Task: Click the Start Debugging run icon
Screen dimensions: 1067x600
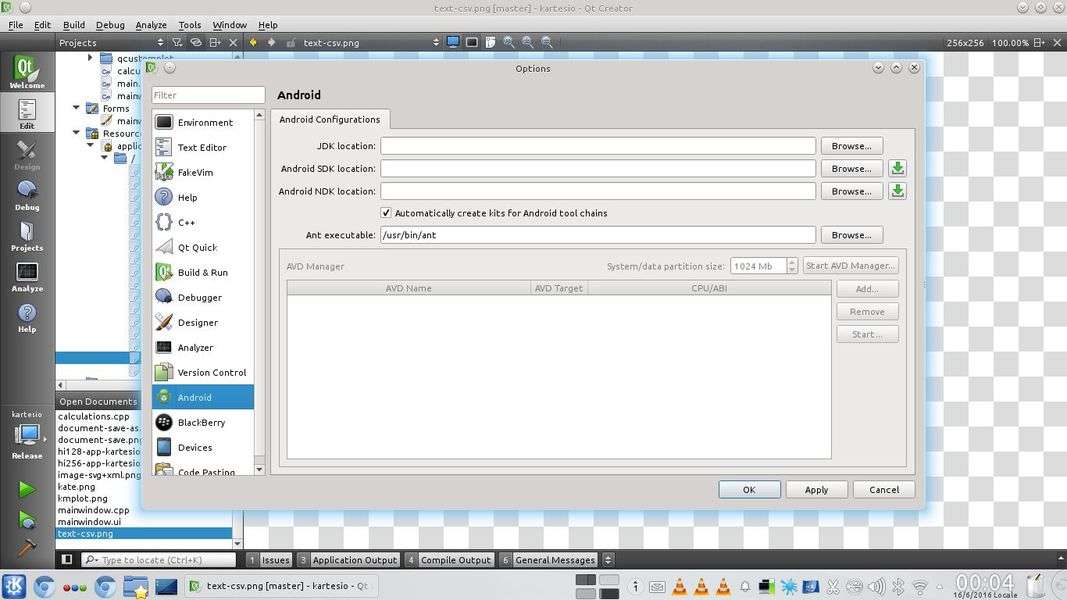Action: (x=27, y=520)
